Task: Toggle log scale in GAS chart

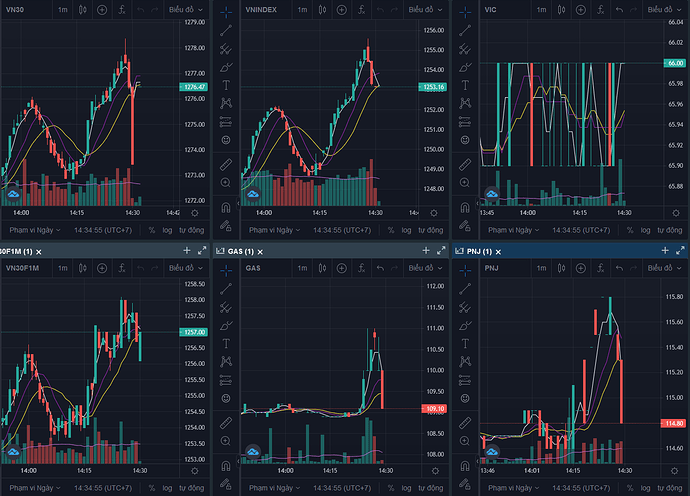Action: coord(406,488)
